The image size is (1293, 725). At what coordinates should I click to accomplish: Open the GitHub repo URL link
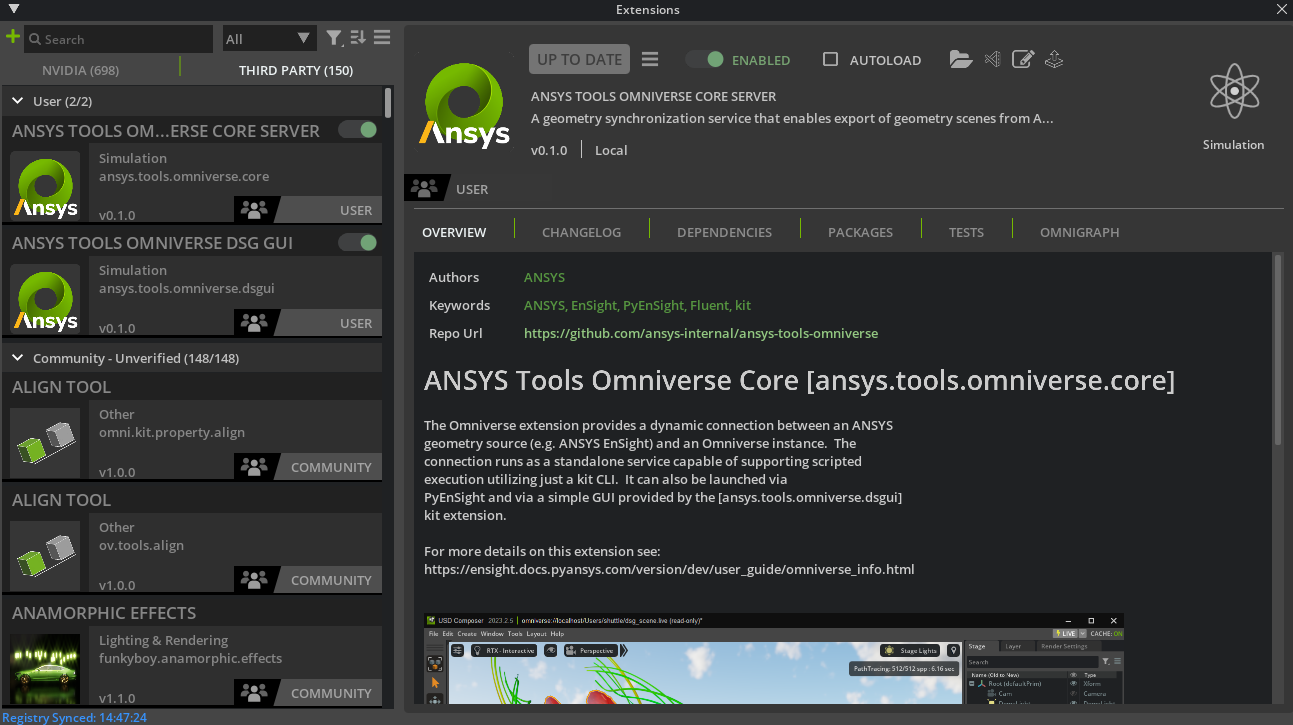pyautogui.click(x=701, y=333)
